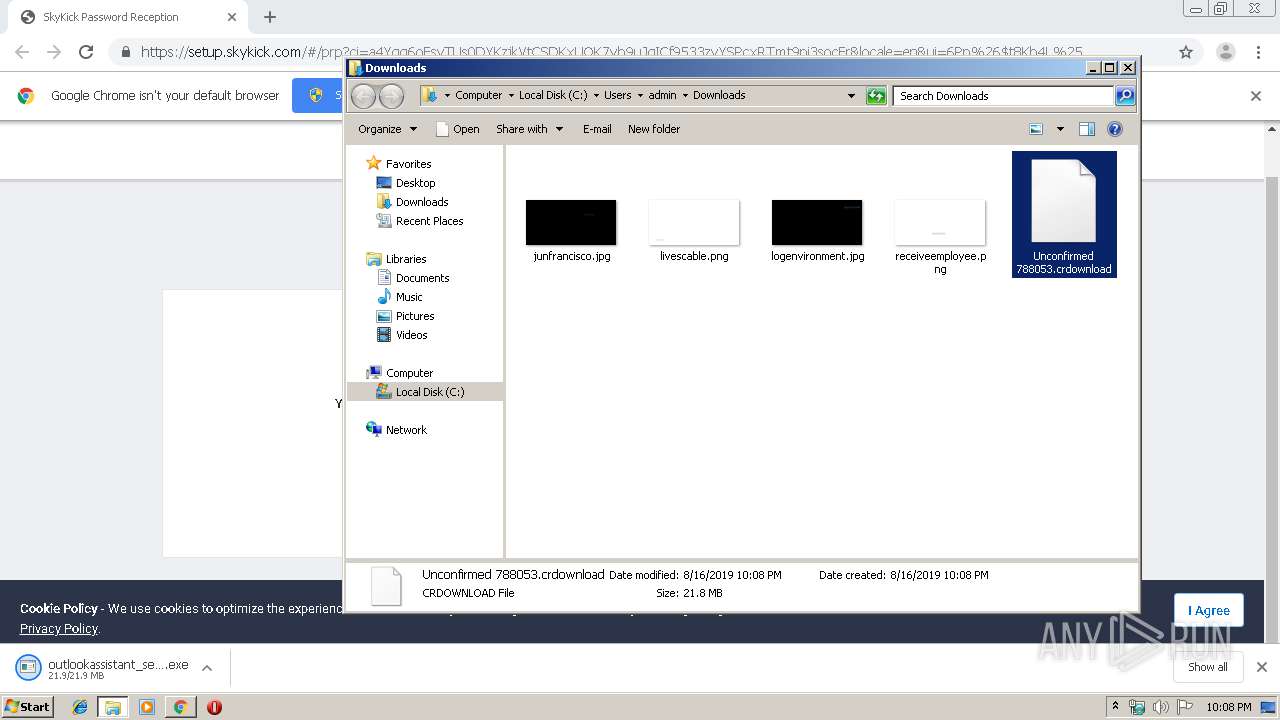
Task: Show hidden system tray icons
Action: click(1115, 707)
